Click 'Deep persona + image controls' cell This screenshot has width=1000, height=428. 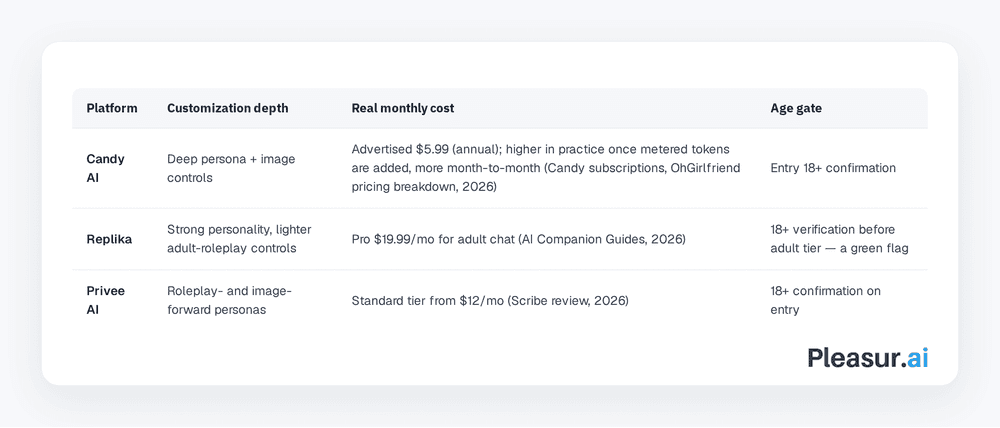231,168
